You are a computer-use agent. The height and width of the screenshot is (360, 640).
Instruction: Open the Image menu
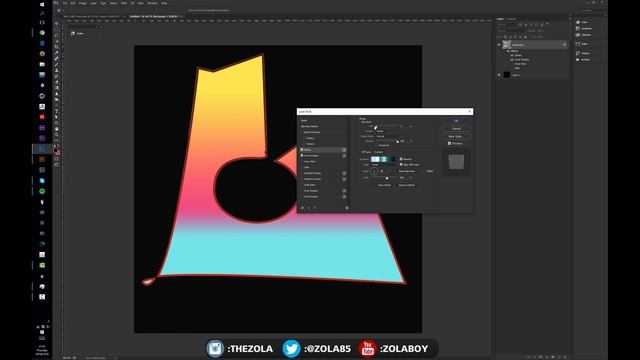[82, 3]
